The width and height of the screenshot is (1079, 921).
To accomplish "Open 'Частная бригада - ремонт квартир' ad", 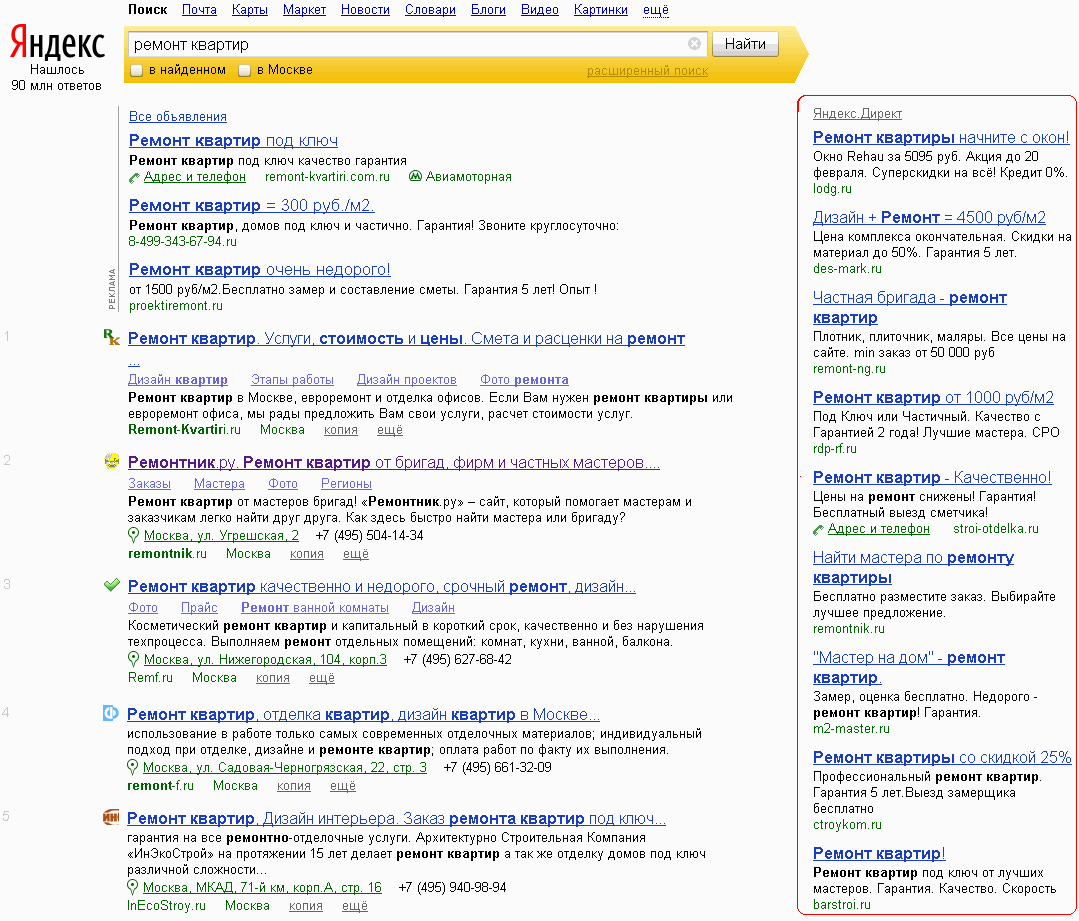I will pos(910,307).
